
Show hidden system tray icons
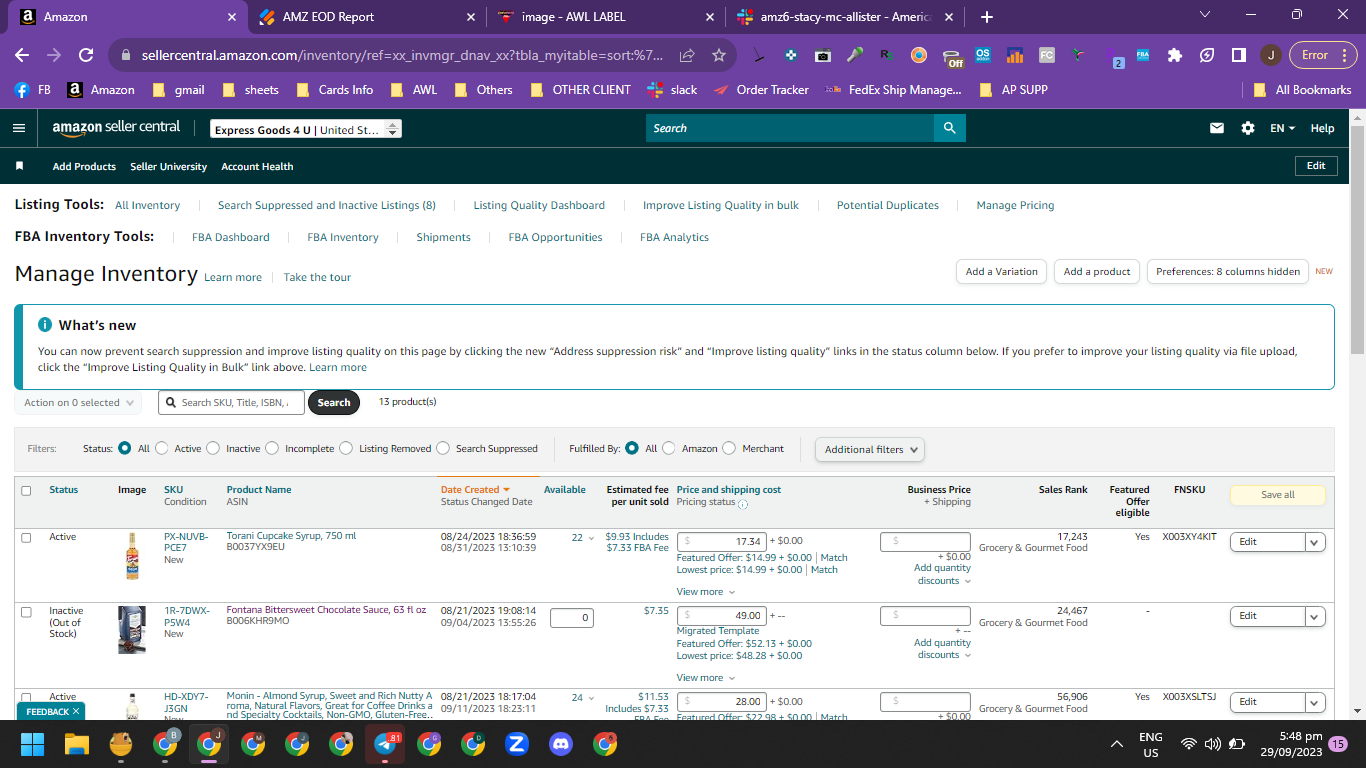[1117, 744]
